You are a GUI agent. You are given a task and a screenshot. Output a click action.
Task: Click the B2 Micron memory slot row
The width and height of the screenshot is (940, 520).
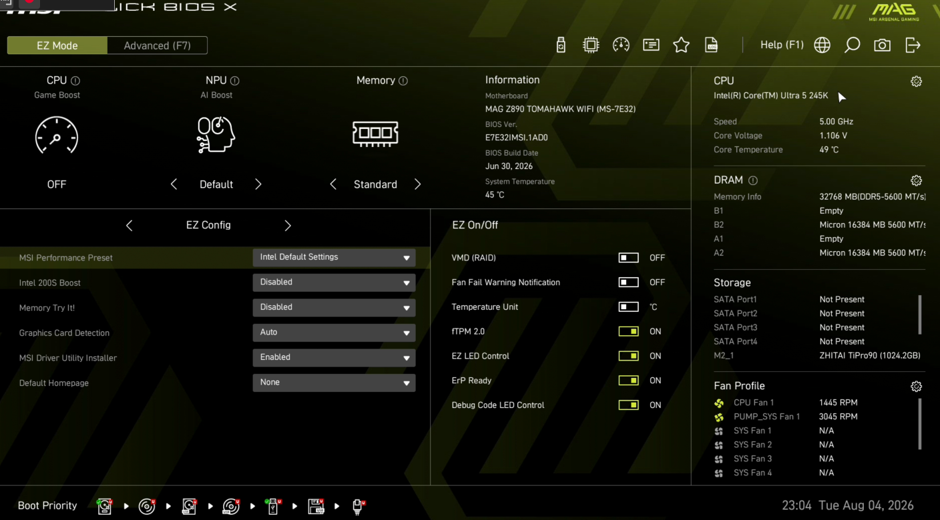pos(819,225)
